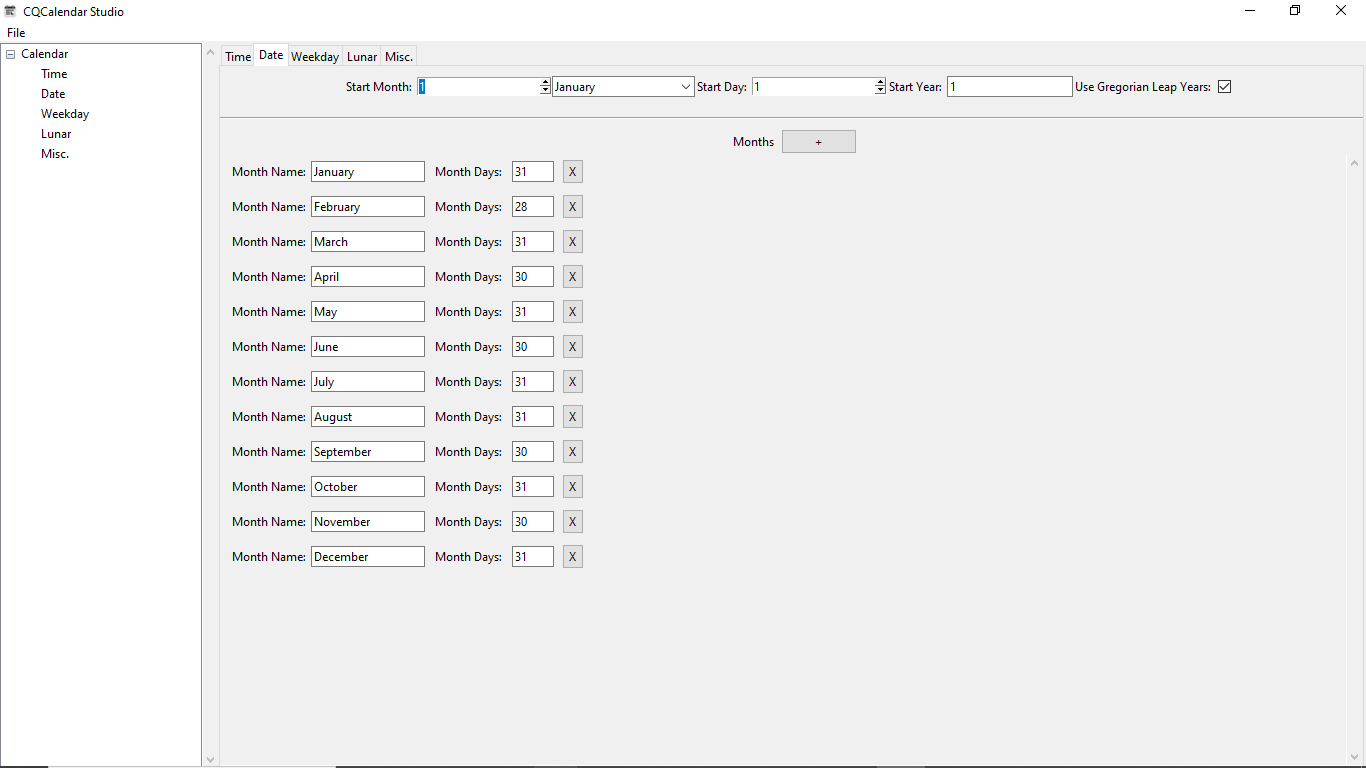Edit October's Month Days field
The width and height of the screenshot is (1366, 768).
click(x=533, y=487)
